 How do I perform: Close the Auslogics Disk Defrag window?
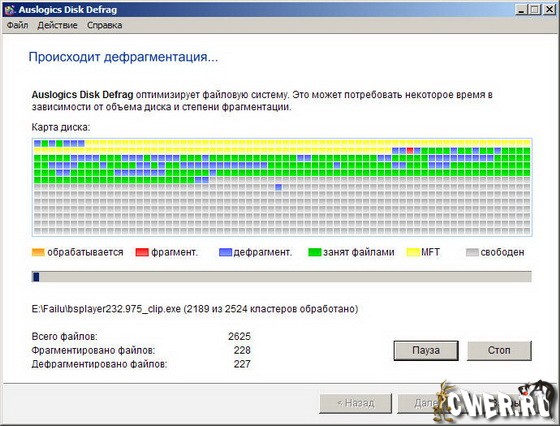click(549, 10)
